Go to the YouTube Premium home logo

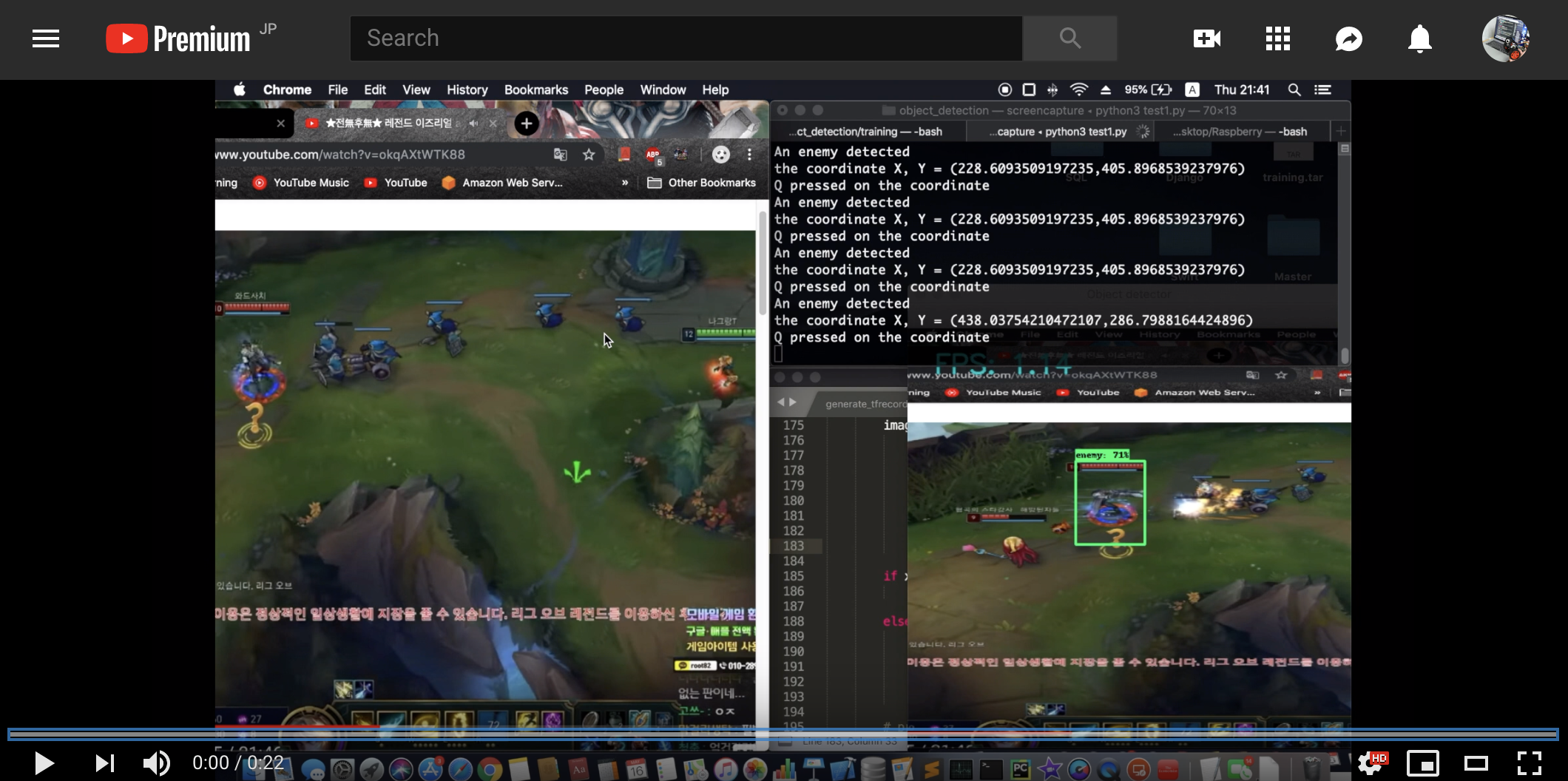click(178, 38)
